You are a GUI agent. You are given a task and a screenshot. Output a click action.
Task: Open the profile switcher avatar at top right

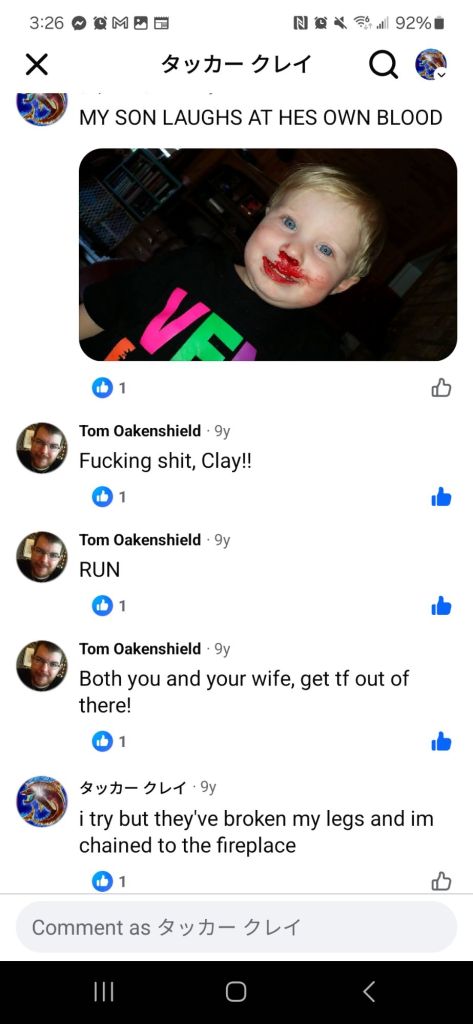coord(431,64)
